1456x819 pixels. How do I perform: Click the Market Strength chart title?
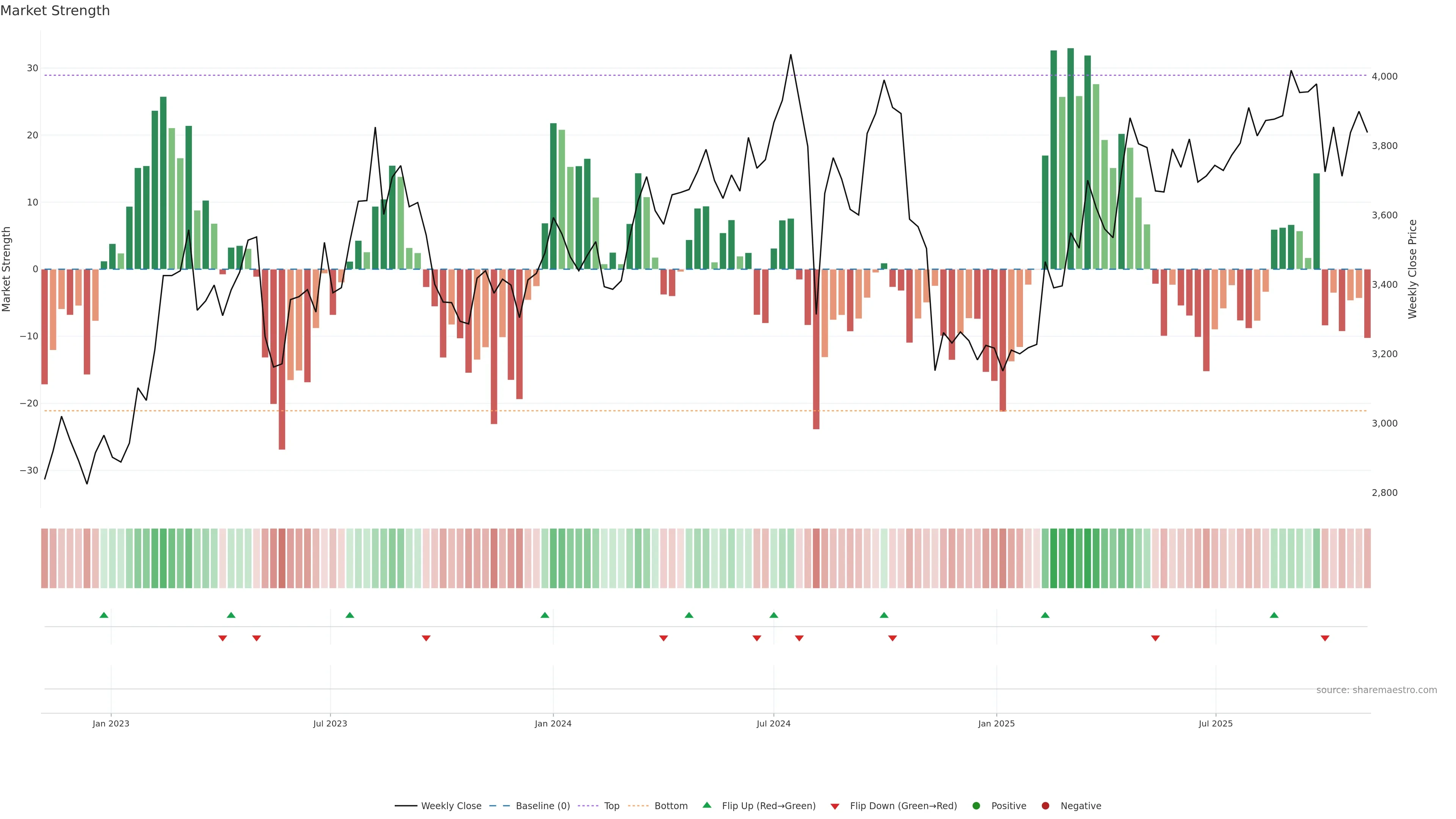click(55, 11)
